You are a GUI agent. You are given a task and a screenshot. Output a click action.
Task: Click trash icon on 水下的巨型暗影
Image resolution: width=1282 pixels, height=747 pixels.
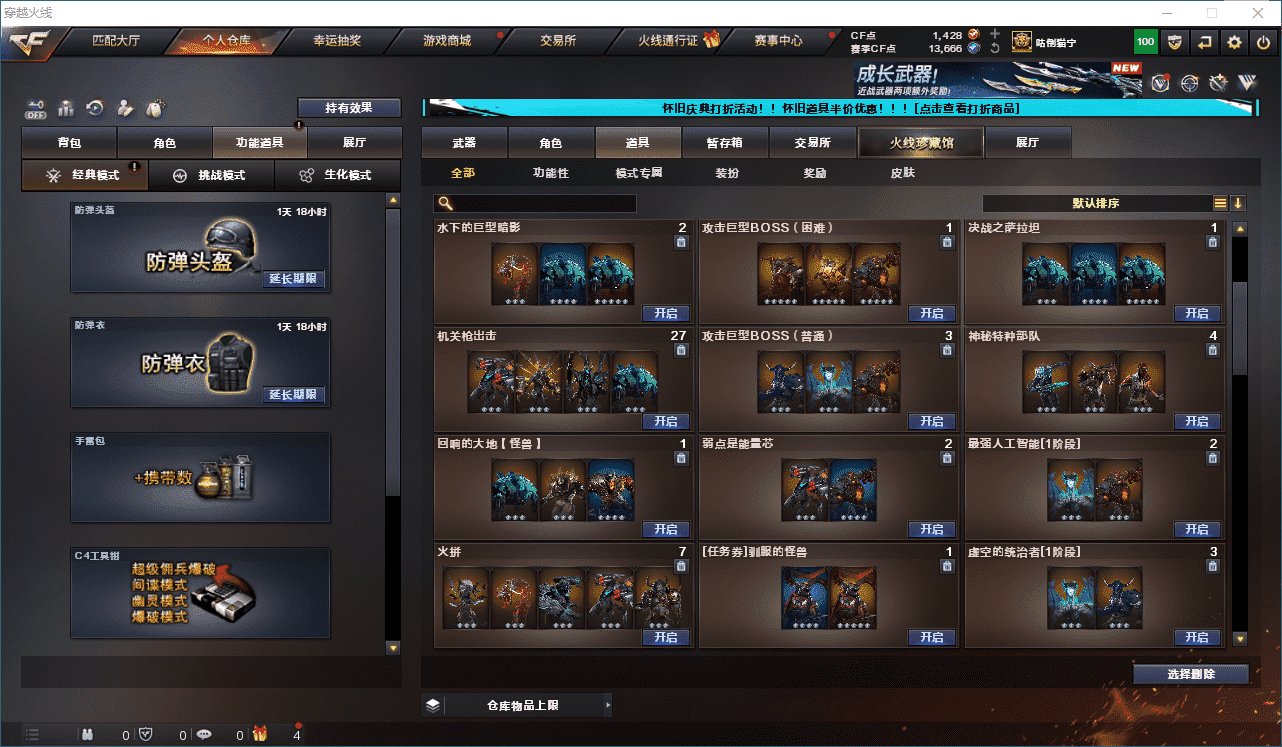(681, 242)
